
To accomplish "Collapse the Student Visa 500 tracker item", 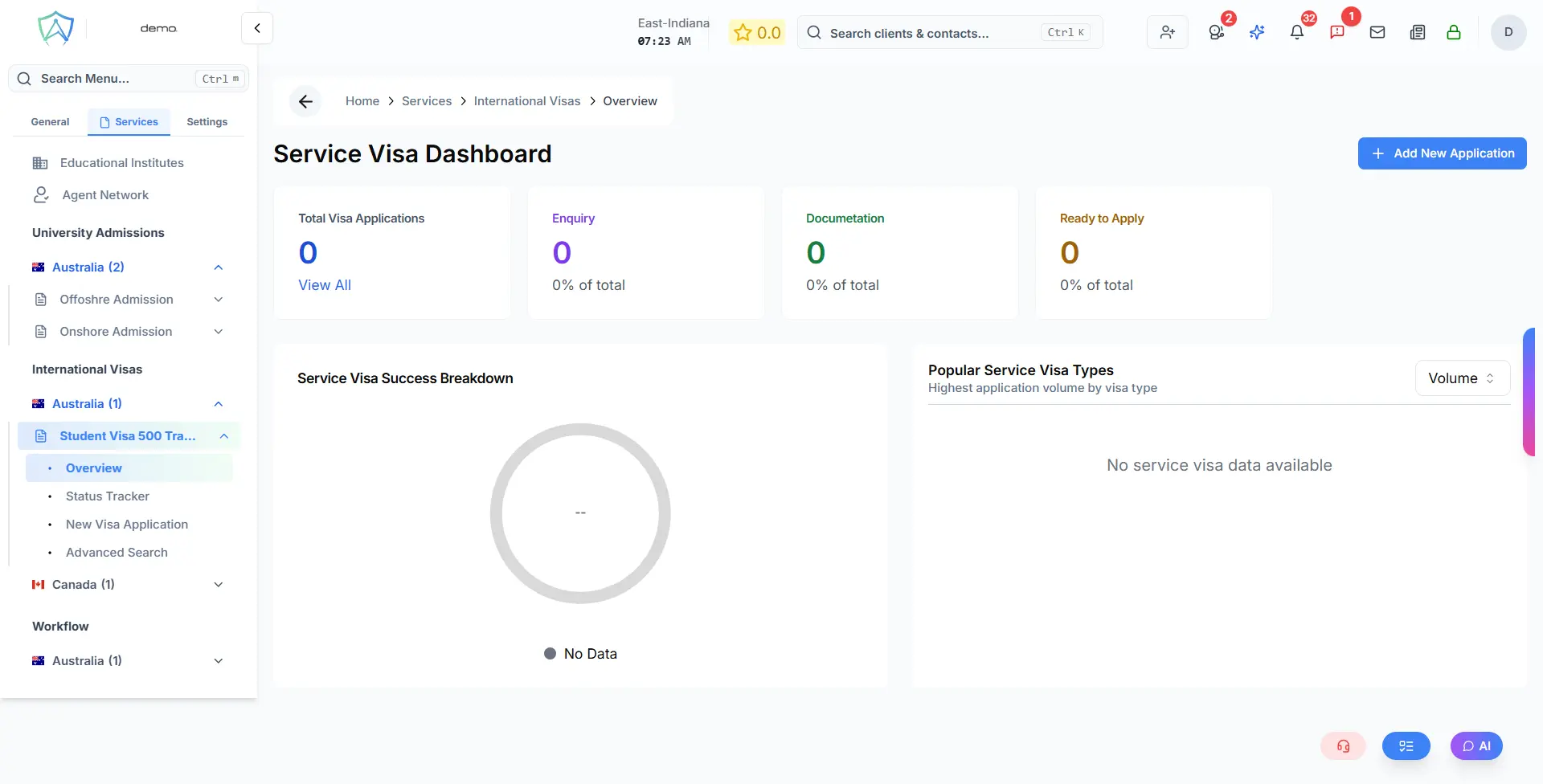I will tap(224, 436).
